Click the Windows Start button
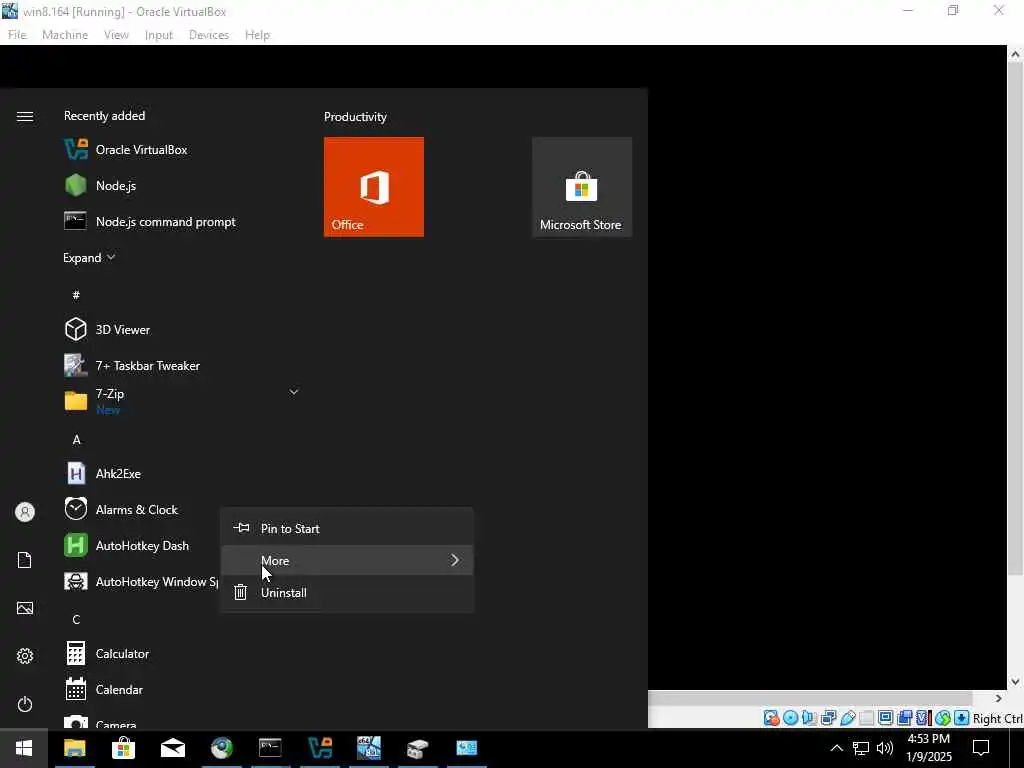Image resolution: width=1024 pixels, height=768 pixels. [24, 748]
